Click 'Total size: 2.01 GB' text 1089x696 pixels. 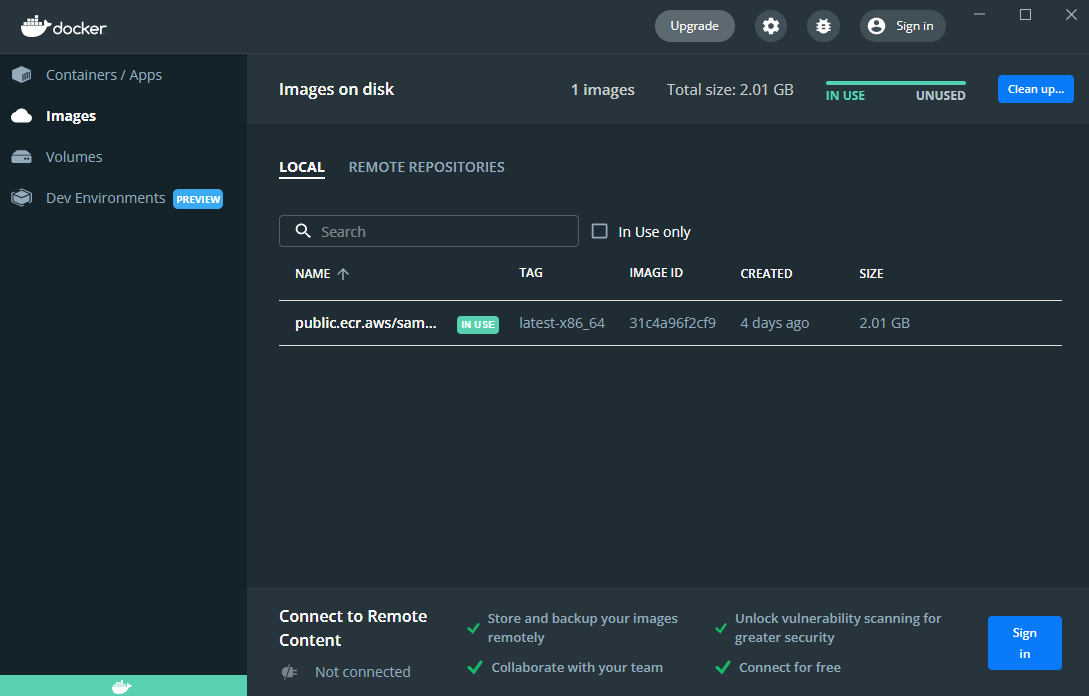pos(730,90)
